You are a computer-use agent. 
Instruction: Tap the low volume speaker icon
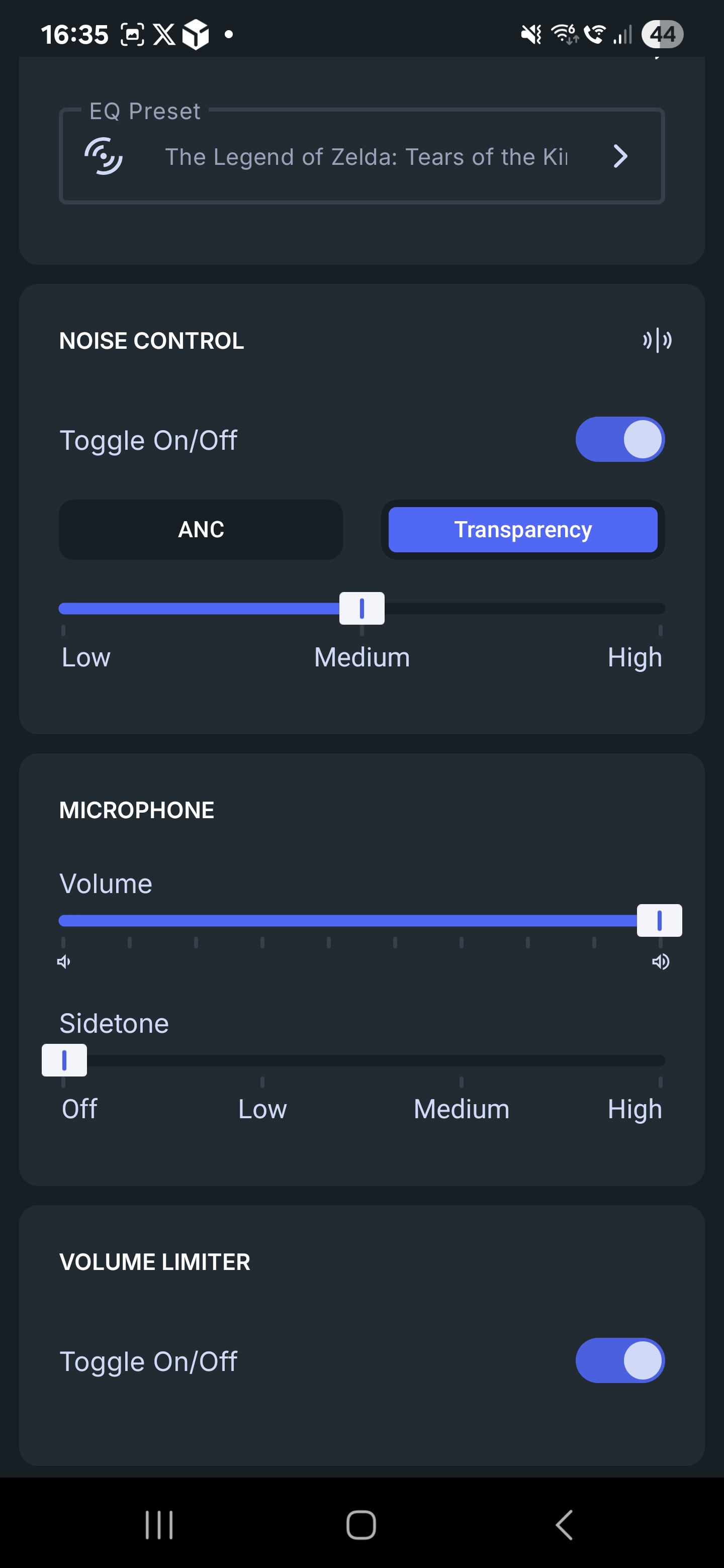pyautogui.click(x=64, y=962)
